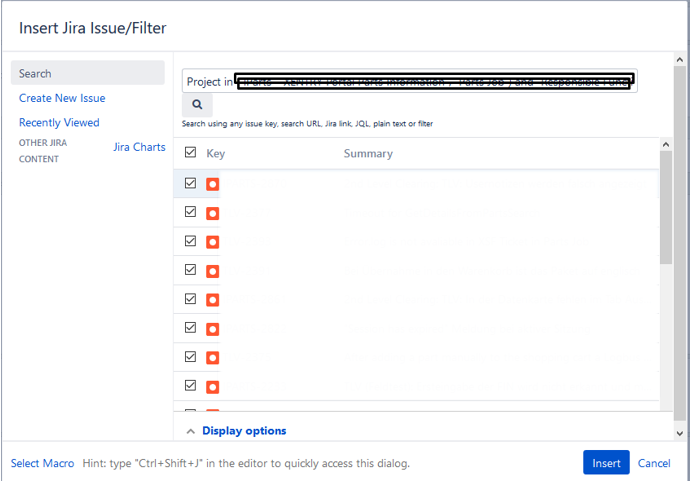This screenshot has height=481, width=694.
Task: Click the bug icon in the eighth issue row
Action: [x=212, y=387]
